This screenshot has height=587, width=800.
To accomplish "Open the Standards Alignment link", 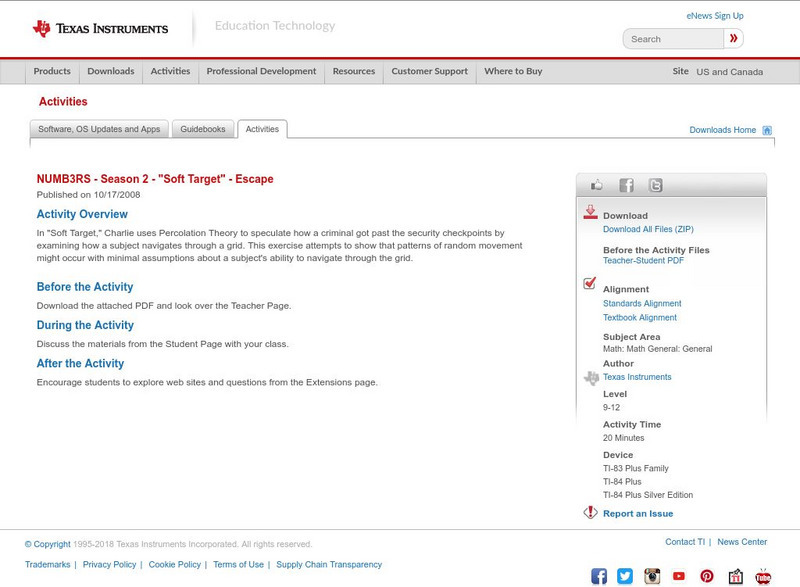I will tap(642, 303).
